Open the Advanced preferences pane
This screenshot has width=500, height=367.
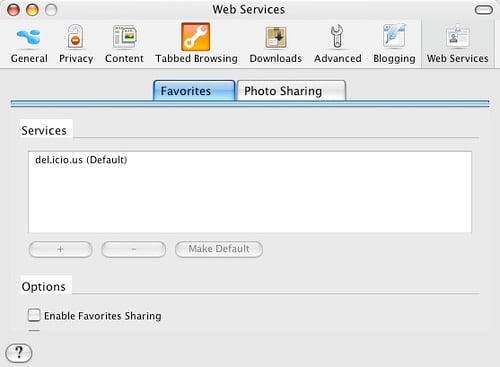pyautogui.click(x=337, y=44)
